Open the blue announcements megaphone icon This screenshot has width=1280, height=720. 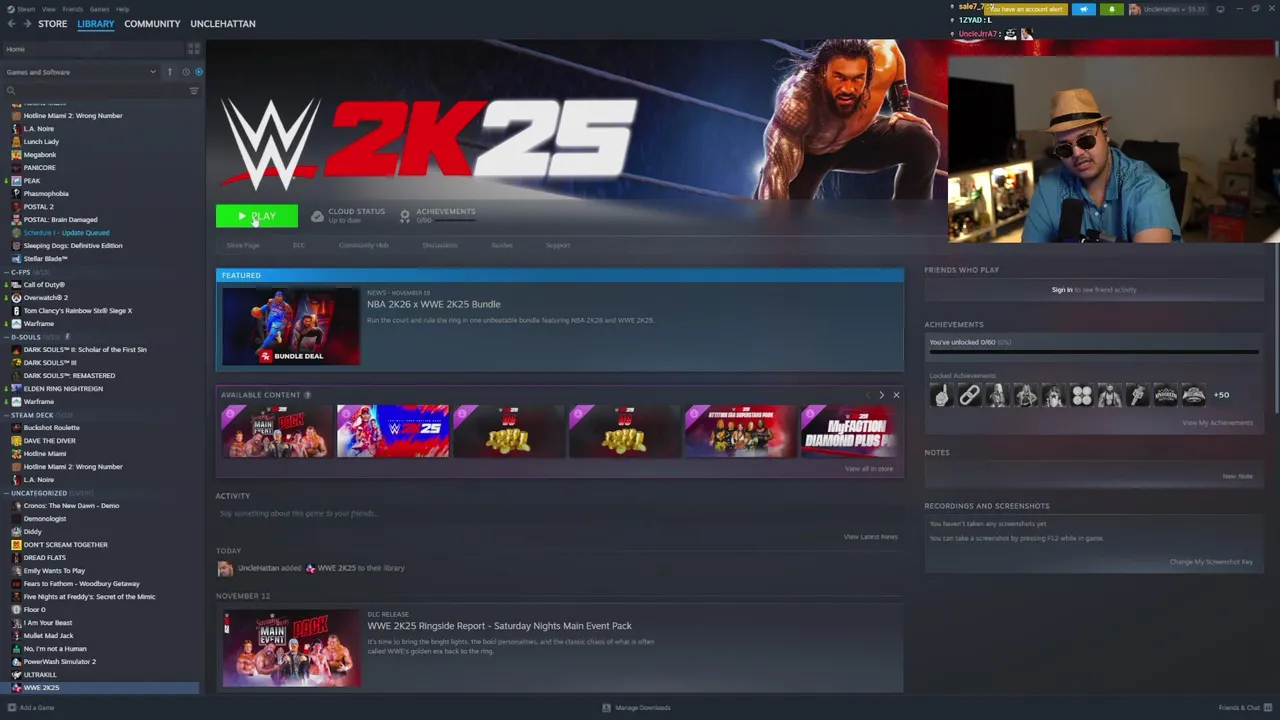click(x=1084, y=9)
